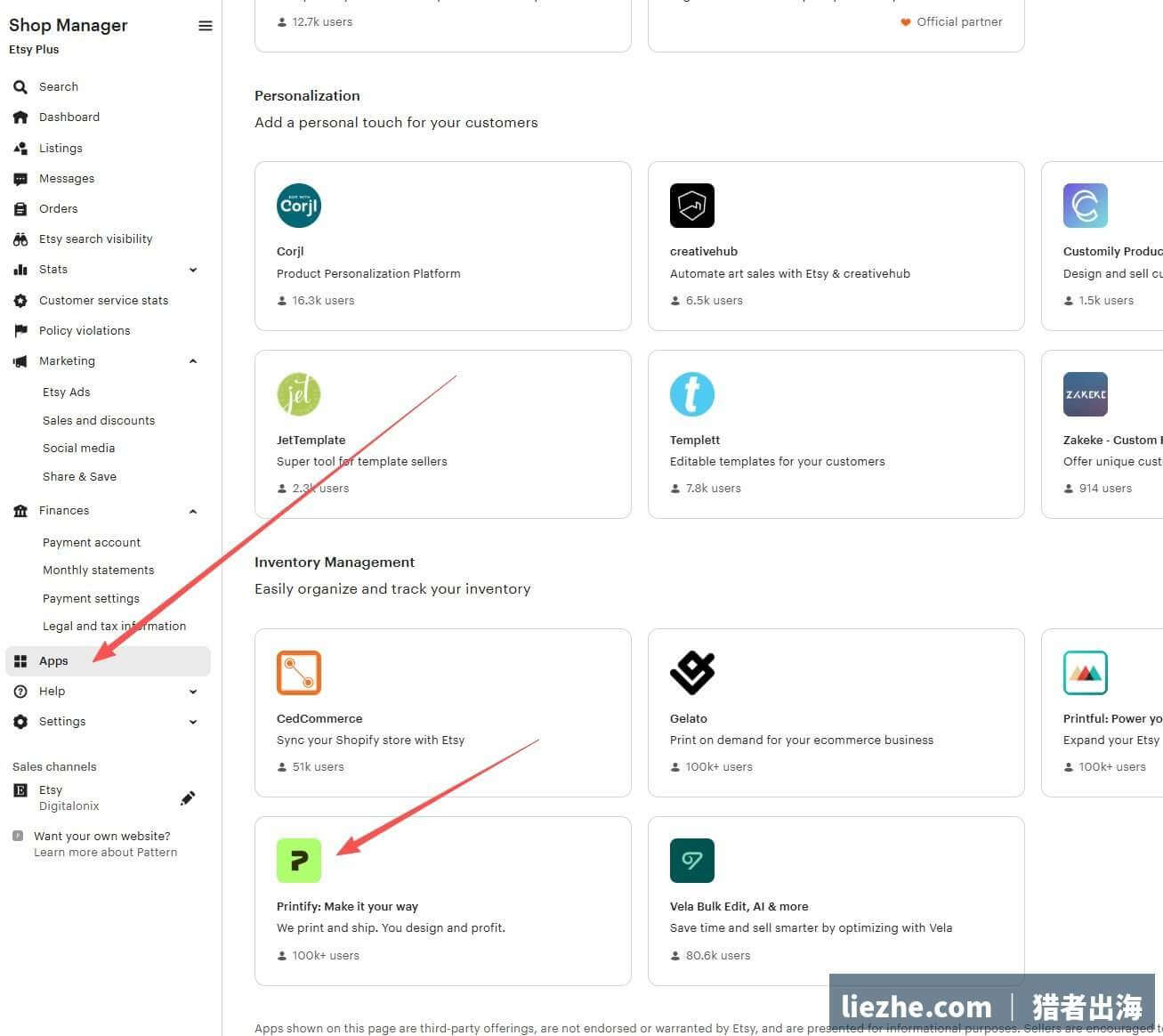Viewport: 1163px width, 1036px height.
Task: Open Printify: Make it your way title
Action: tap(348, 907)
